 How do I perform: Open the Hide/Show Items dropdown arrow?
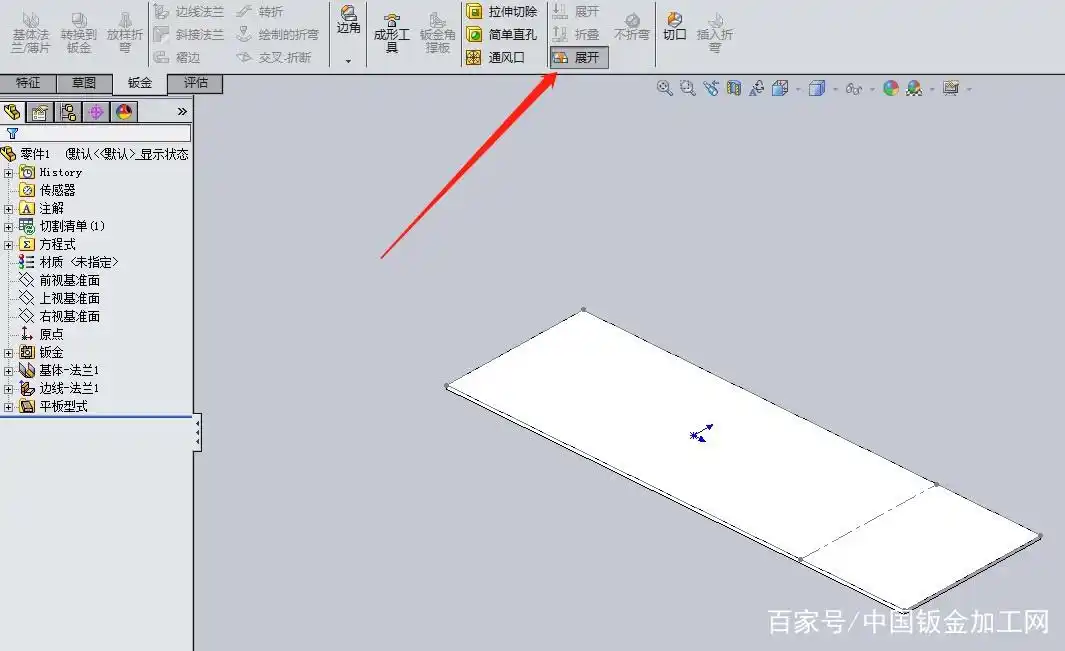coord(871,89)
